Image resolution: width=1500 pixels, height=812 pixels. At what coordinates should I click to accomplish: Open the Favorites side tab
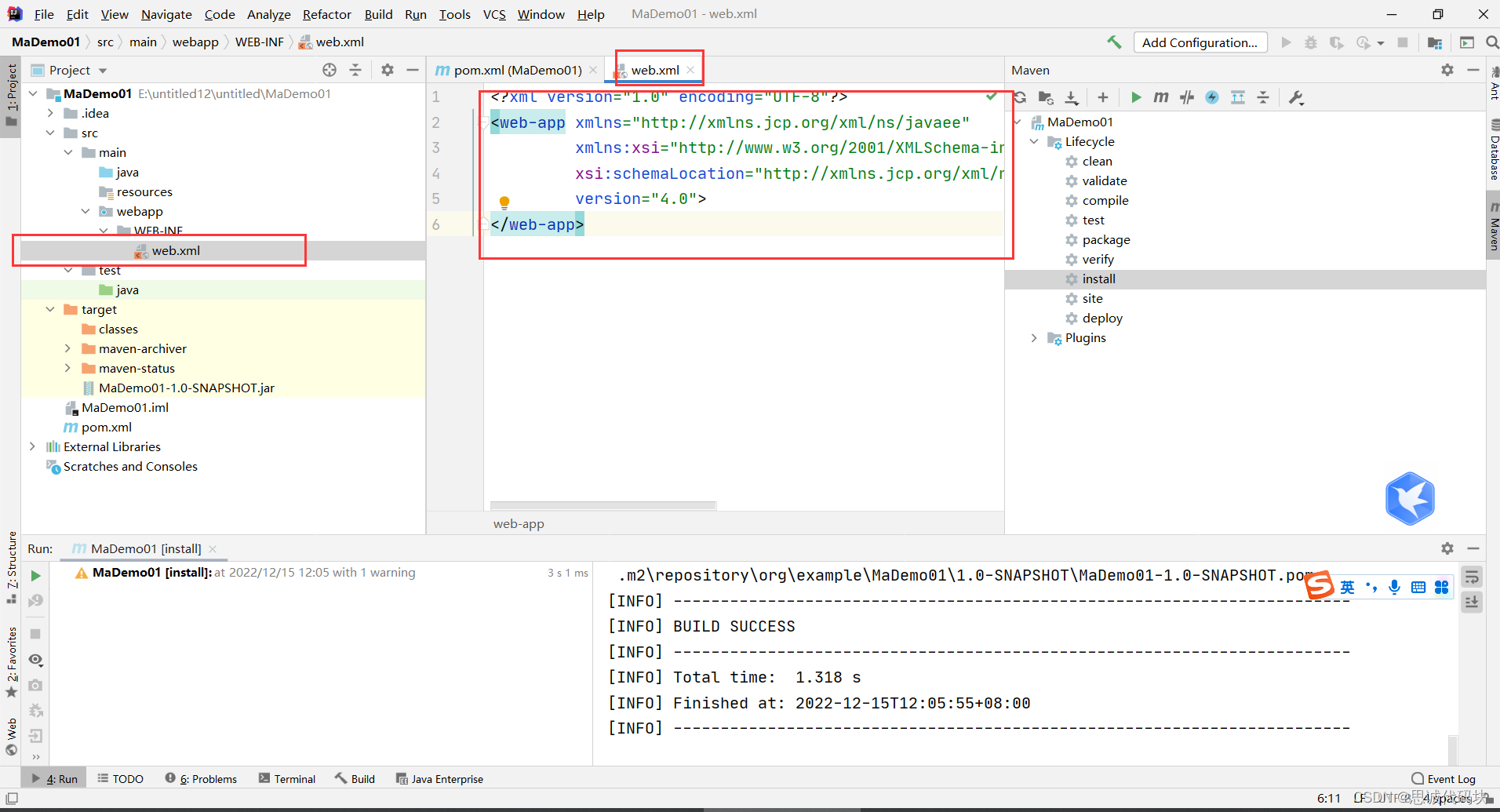[x=12, y=662]
